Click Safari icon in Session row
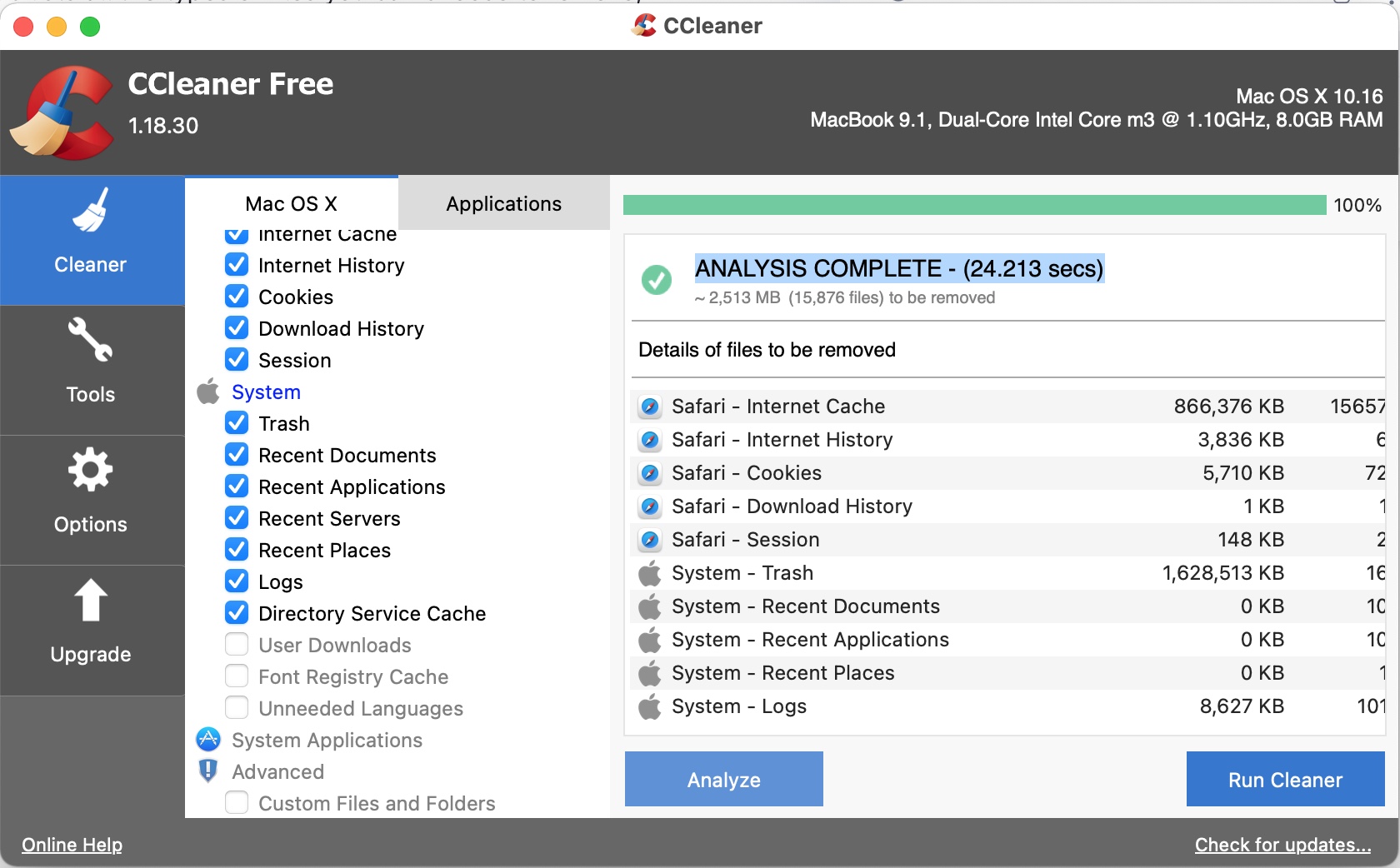1400x868 pixels. [x=650, y=540]
